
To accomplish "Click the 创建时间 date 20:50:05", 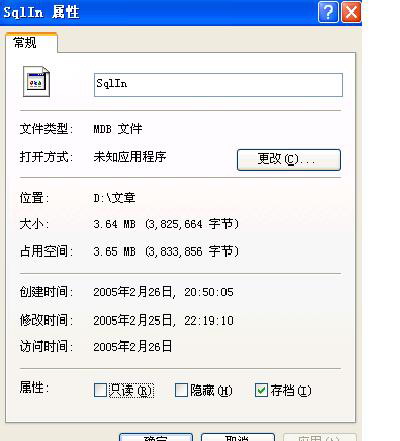I will (x=163, y=292).
